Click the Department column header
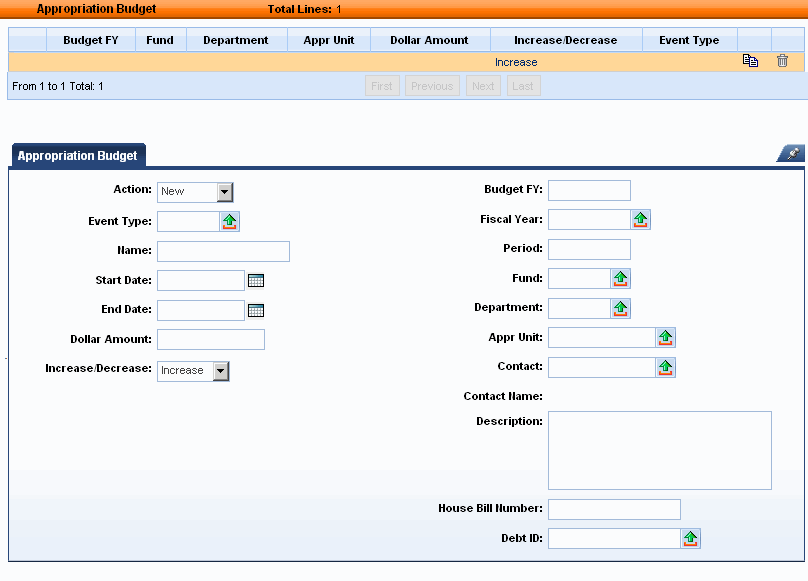808x581 pixels. click(x=235, y=40)
